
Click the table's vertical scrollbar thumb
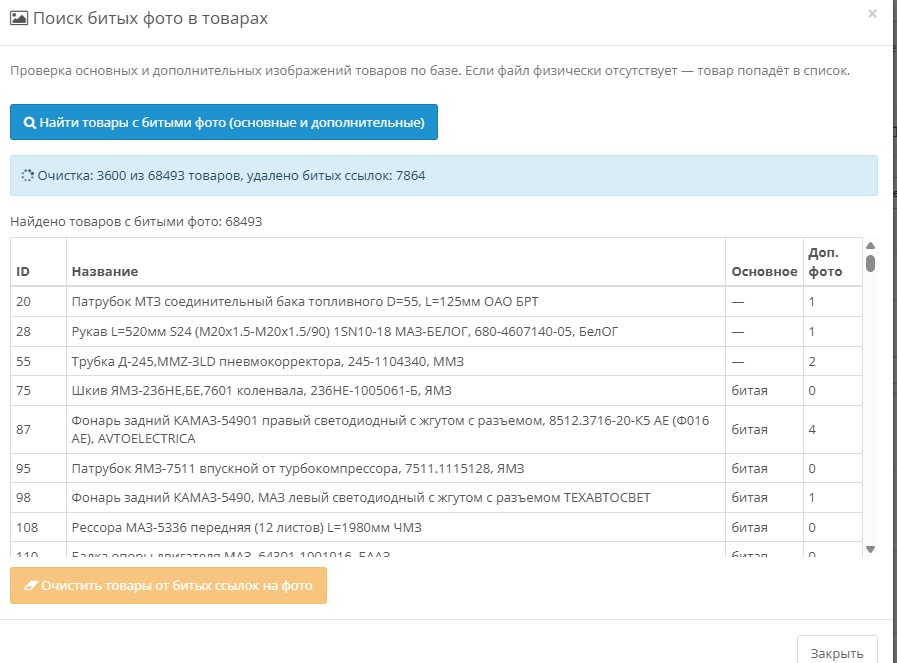(870, 264)
